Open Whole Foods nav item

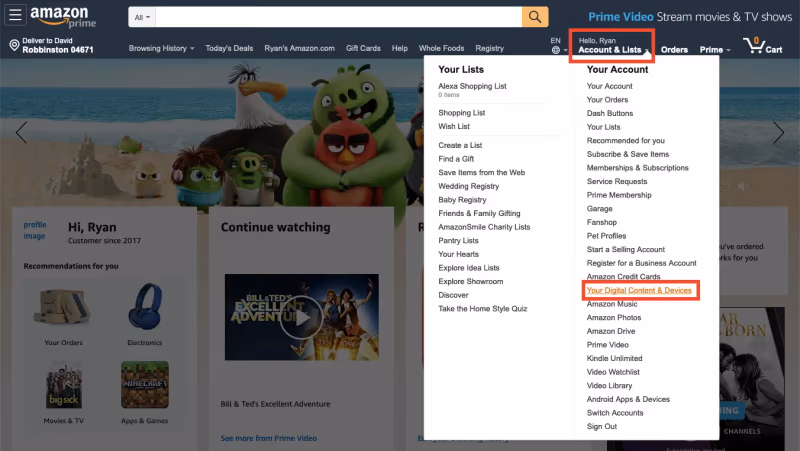click(441, 48)
